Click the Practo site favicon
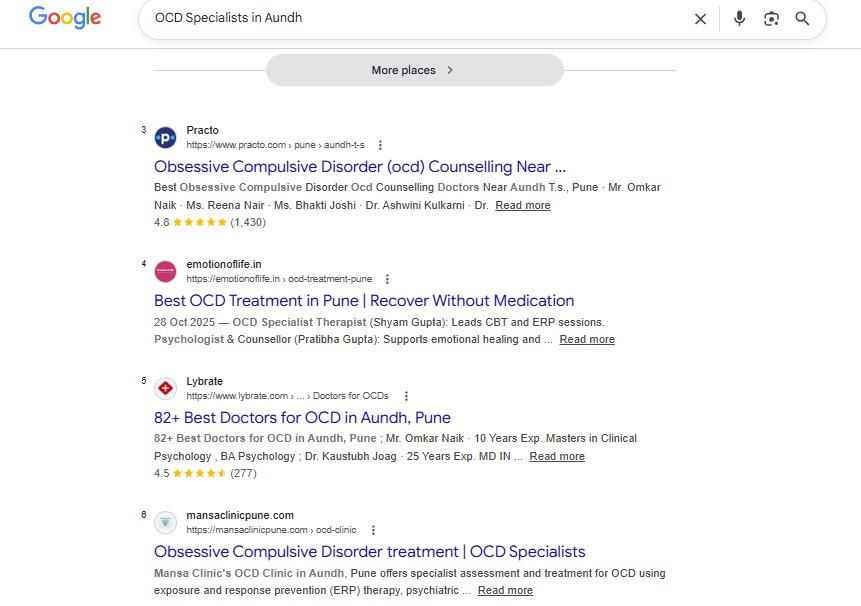The image size is (861, 606). [x=165, y=137]
